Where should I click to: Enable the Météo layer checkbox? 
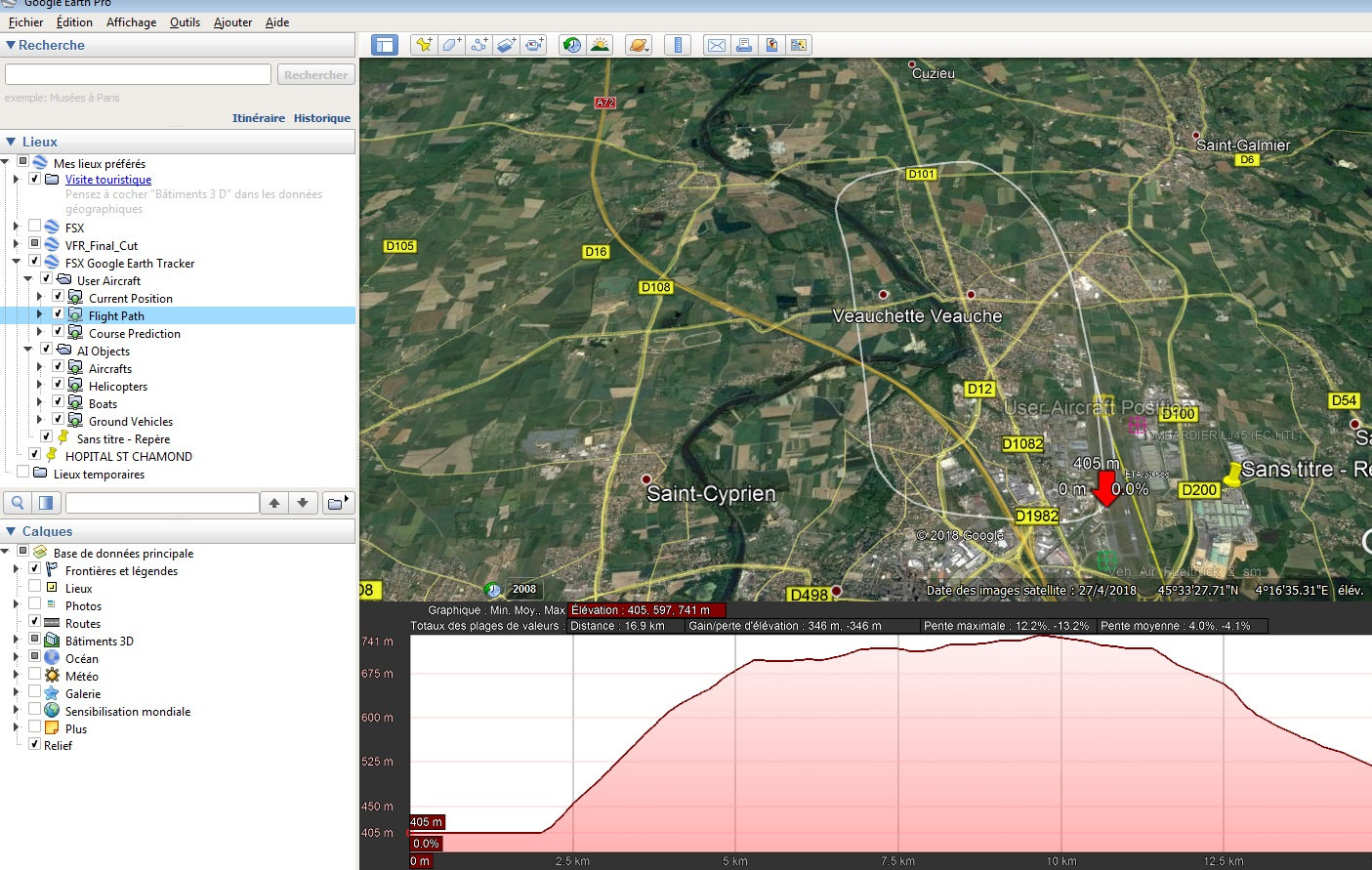[34, 675]
